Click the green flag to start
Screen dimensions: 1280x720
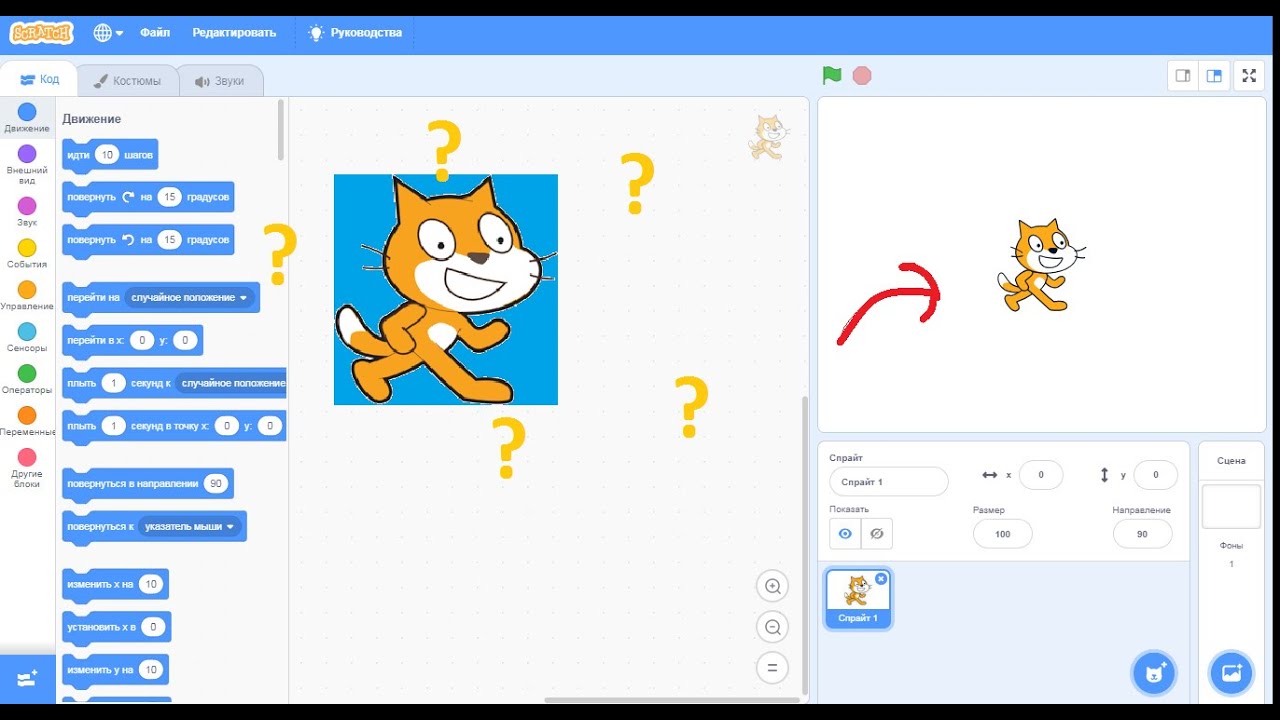(x=832, y=75)
